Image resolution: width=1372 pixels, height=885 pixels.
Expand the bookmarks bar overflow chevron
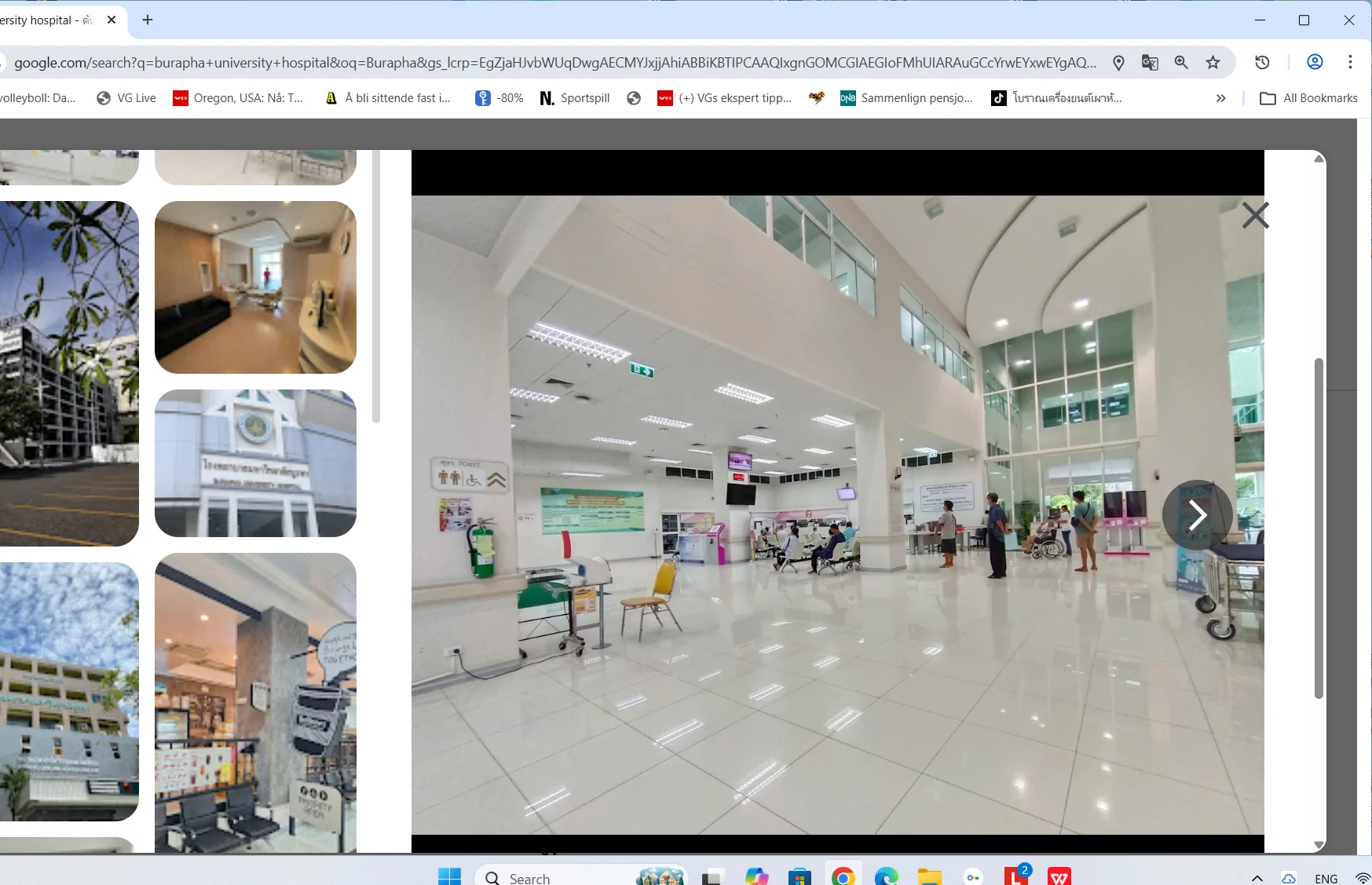(x=1221, y=97)
